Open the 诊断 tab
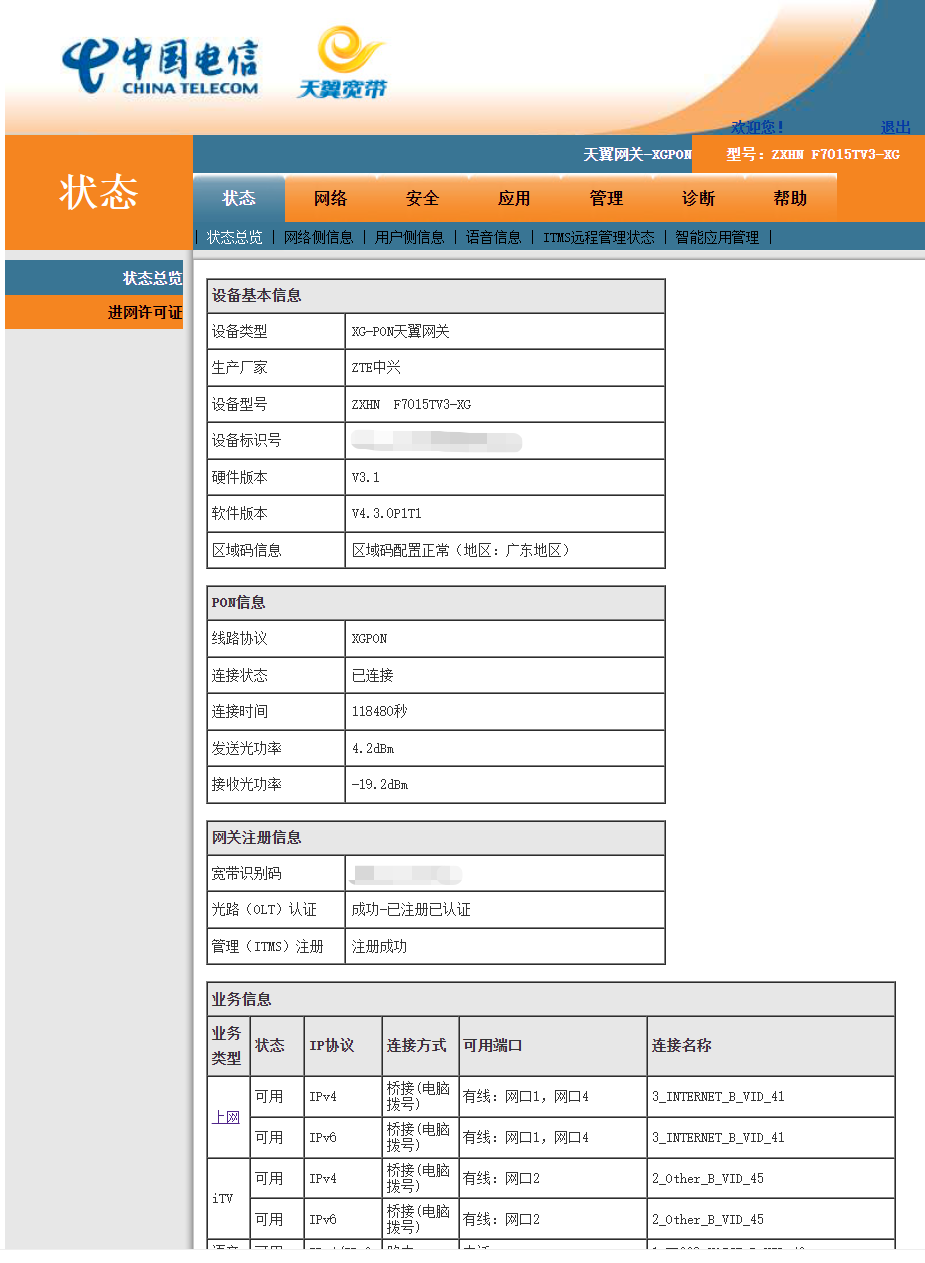Screen dimensions: 925x1263 tap(698, 198)
